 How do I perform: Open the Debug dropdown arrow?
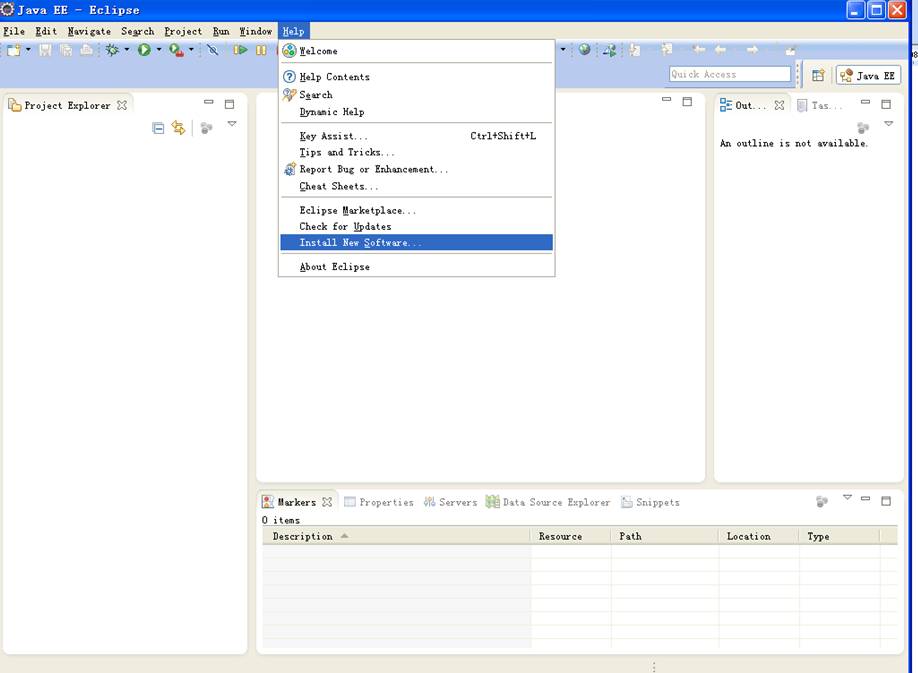click(x=126, y=50)
